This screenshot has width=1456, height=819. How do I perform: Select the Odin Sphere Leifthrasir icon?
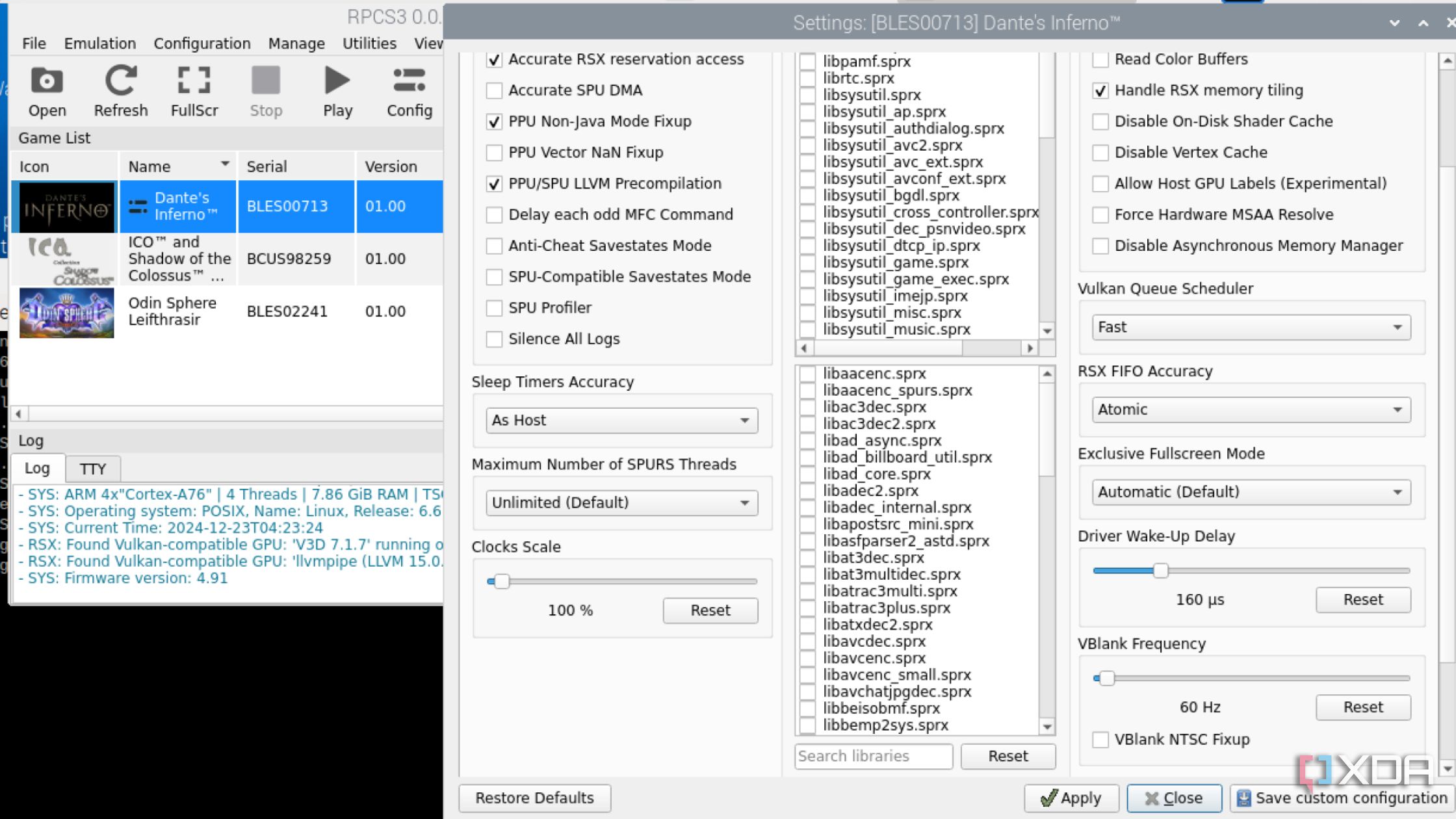66,313
